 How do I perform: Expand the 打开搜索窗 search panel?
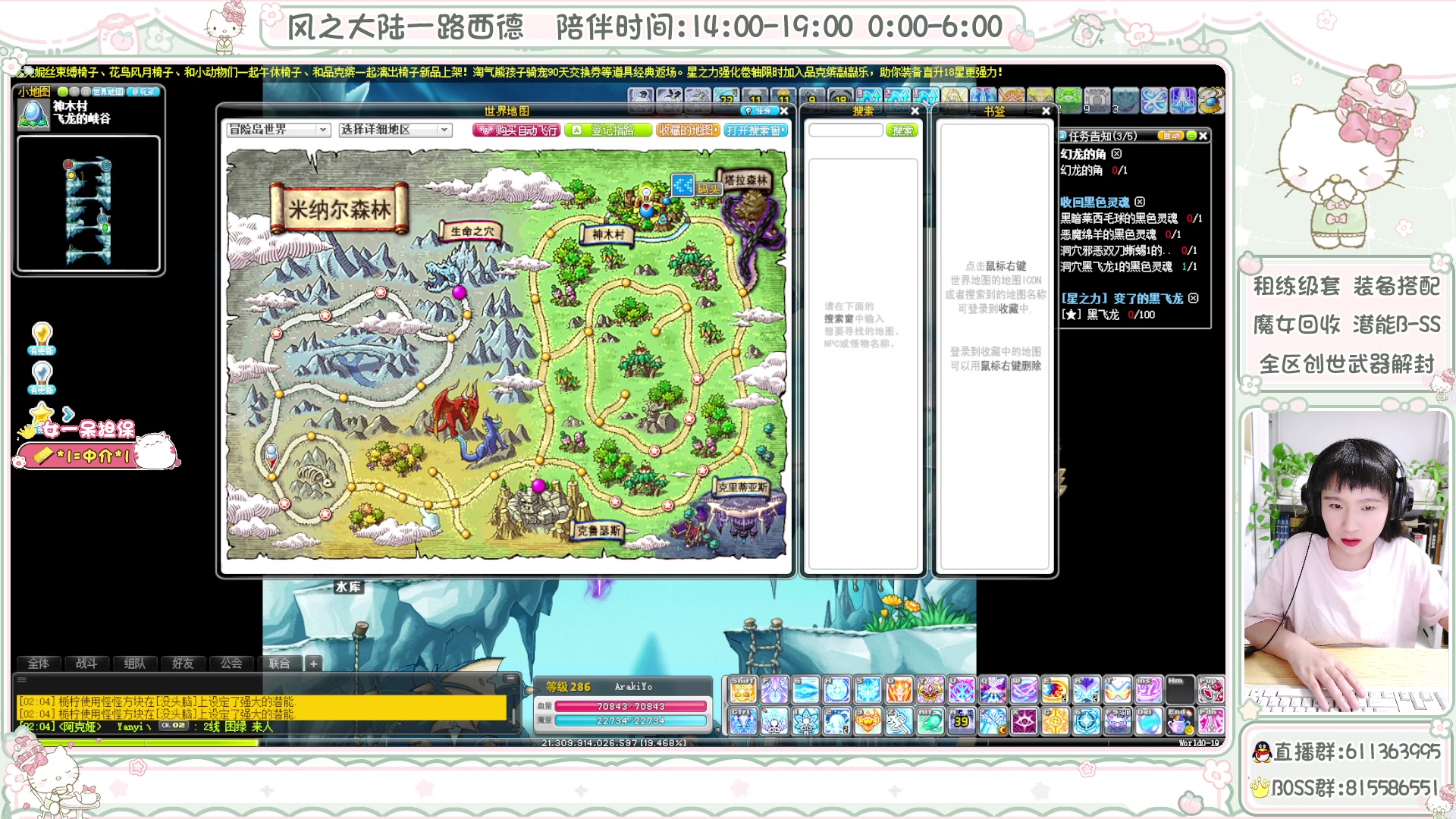coord(755,130)
